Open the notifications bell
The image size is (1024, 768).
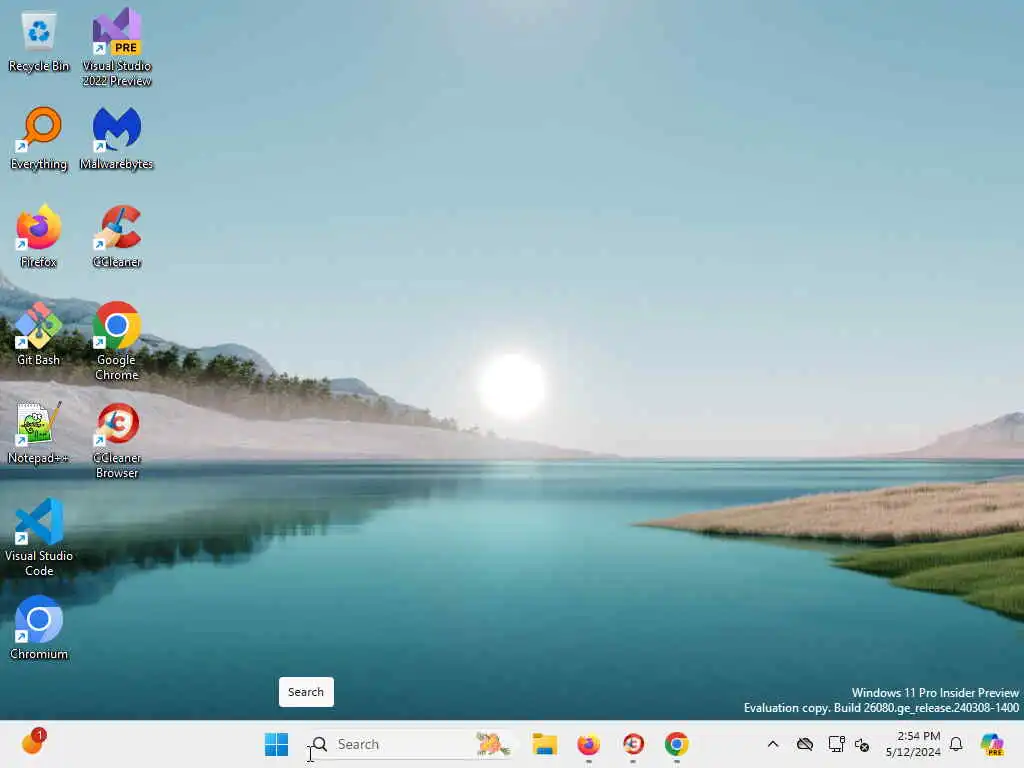[956, 744]
